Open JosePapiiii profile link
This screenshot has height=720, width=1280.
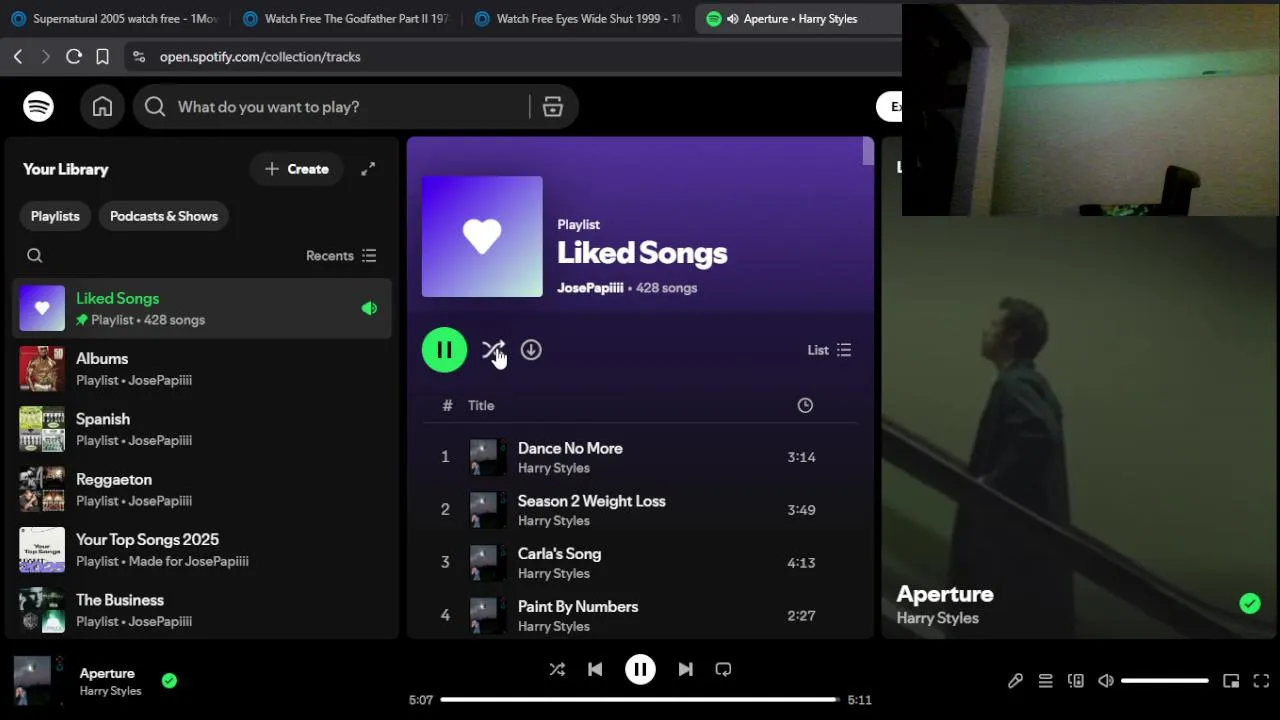point(590,288)
